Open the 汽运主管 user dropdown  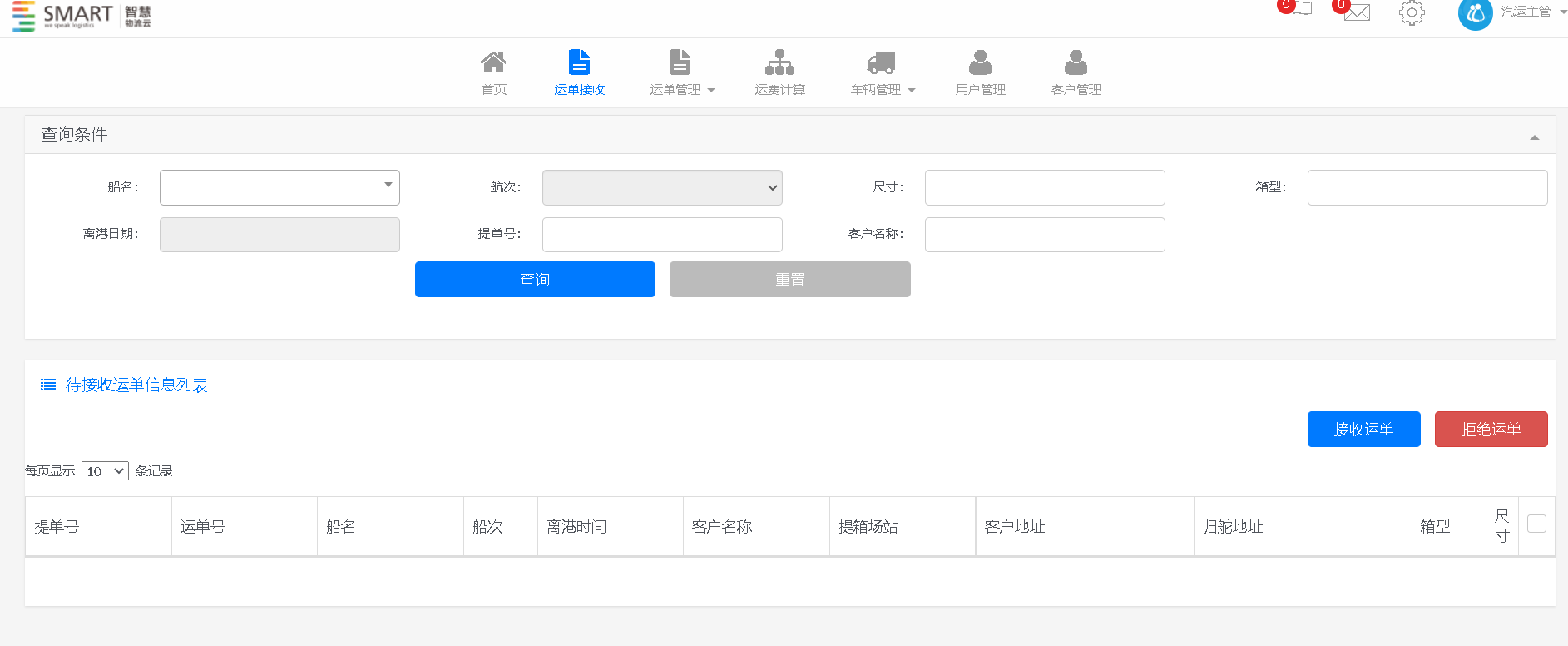(1532, 12)
